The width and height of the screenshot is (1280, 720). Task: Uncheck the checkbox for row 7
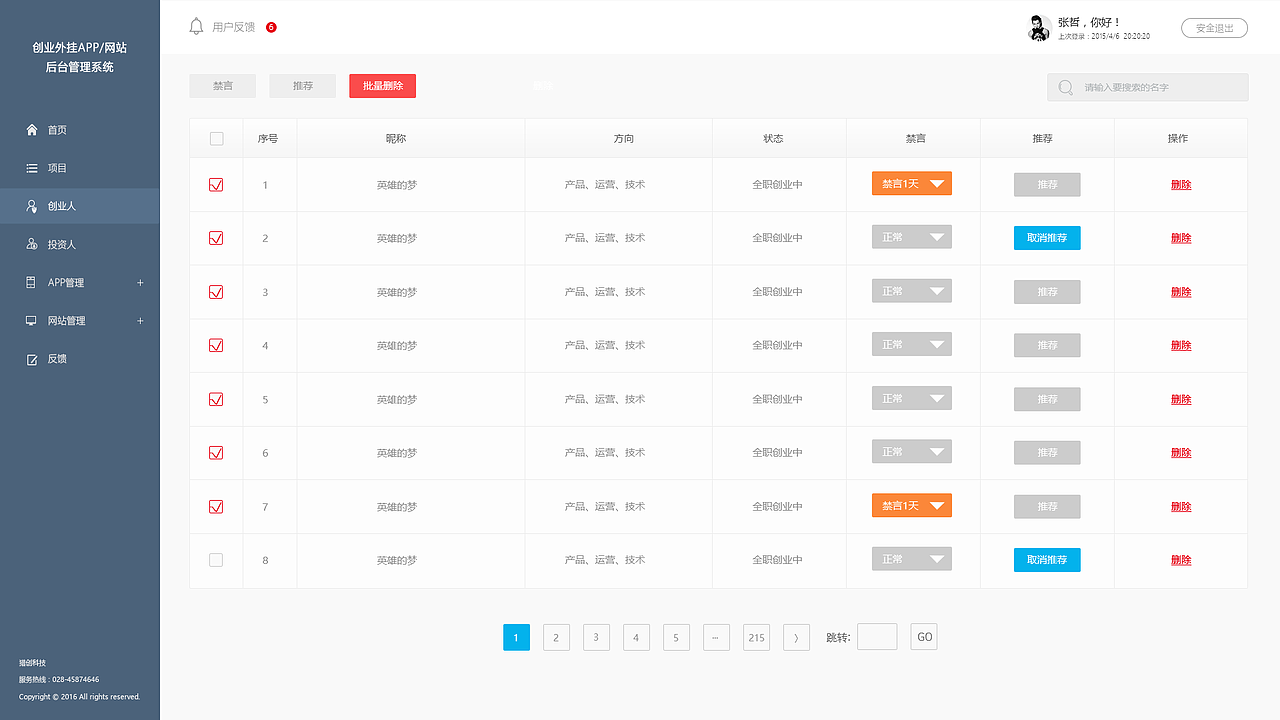pos(216,507)
